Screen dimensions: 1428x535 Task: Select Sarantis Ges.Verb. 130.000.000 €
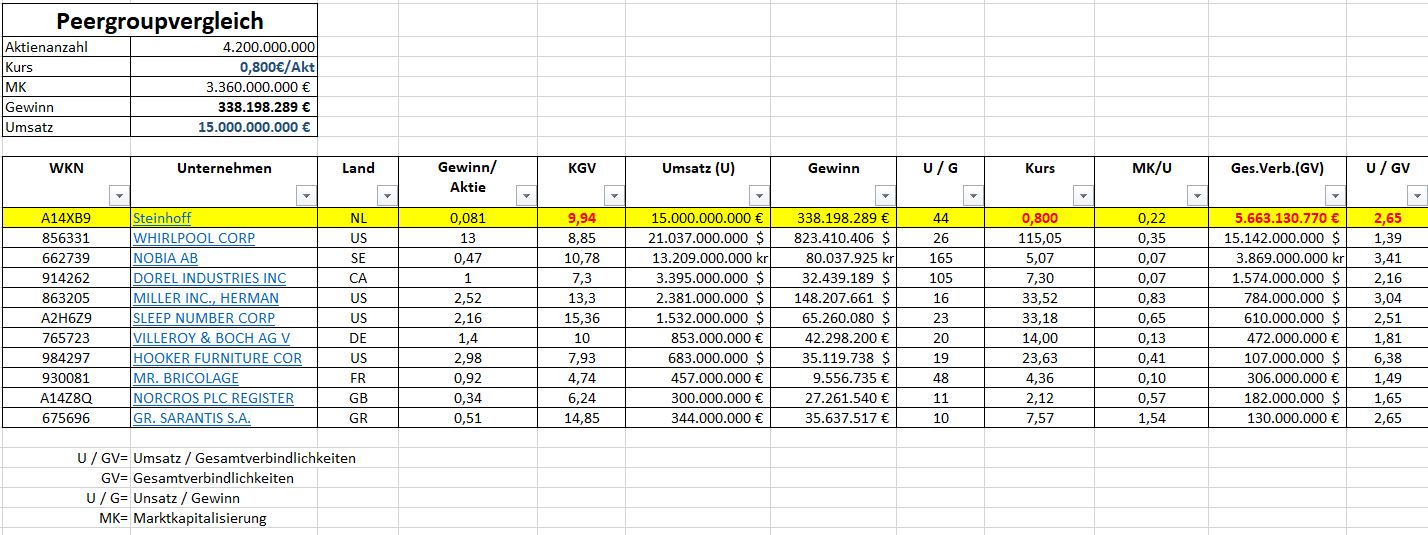(x=1277, y=418)
